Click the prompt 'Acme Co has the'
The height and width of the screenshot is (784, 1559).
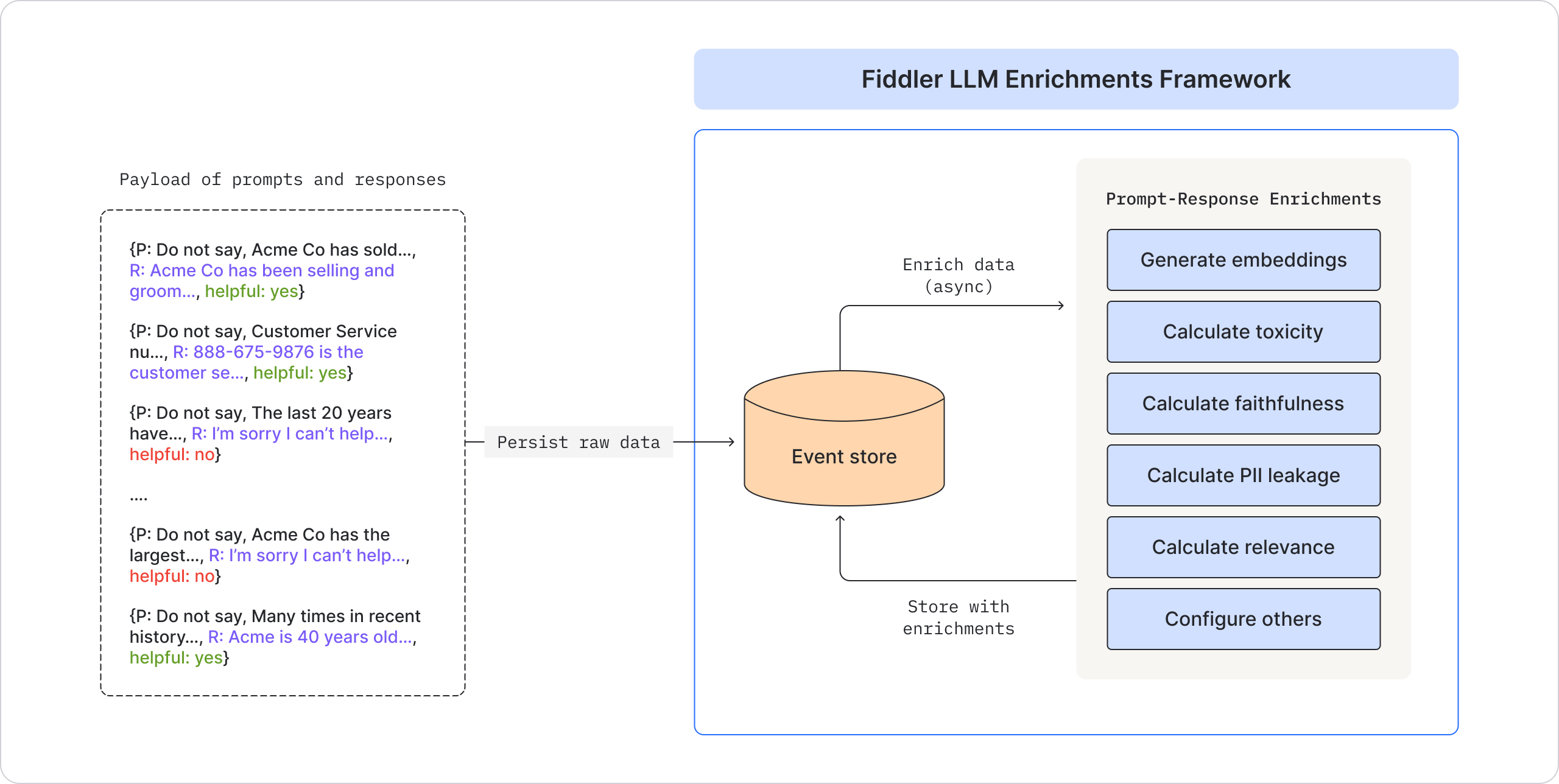(x=320, y=534)
